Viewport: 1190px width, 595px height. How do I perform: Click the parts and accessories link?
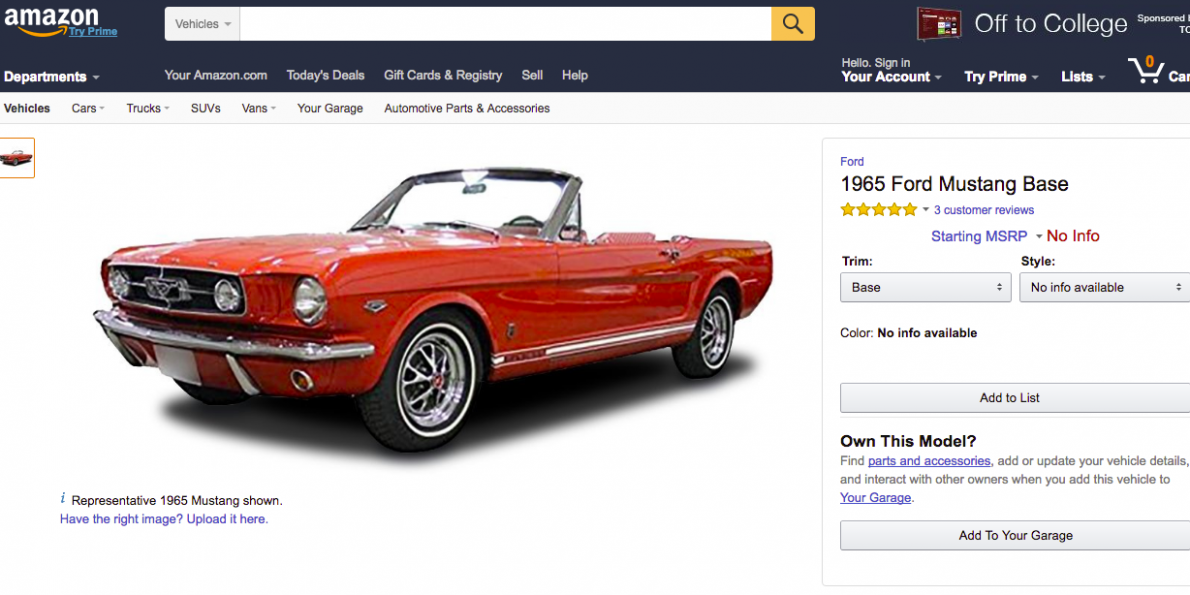[x=929, y=461]
